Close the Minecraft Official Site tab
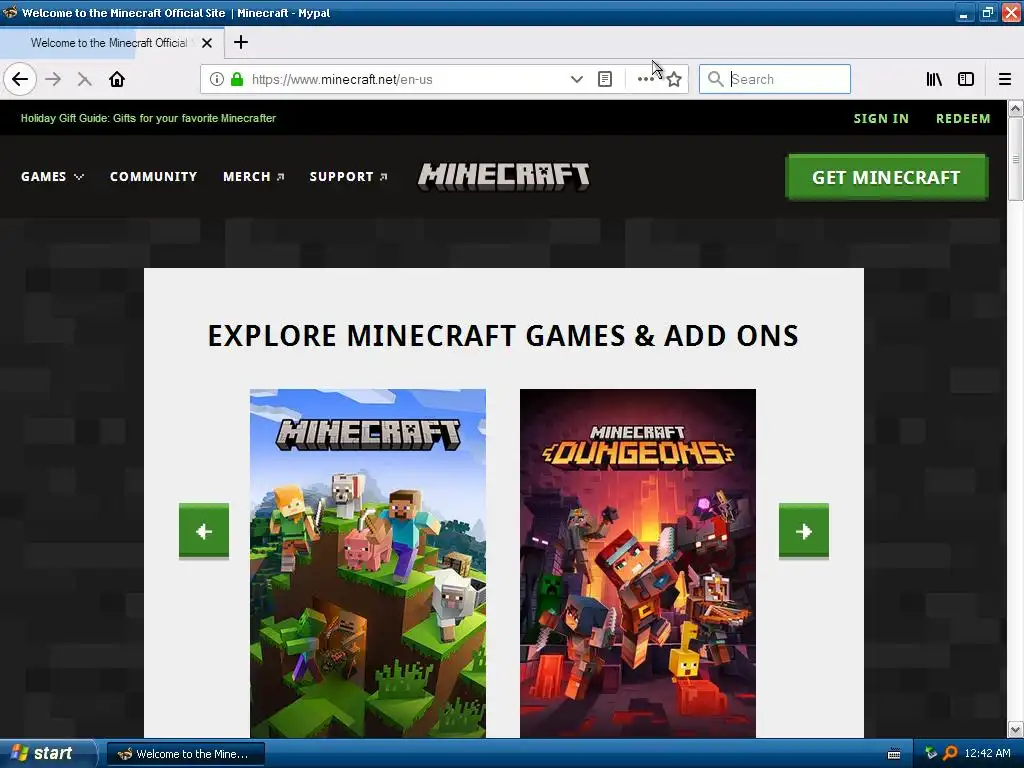Viewport: 1024px width, 768px height. [207, 43]
